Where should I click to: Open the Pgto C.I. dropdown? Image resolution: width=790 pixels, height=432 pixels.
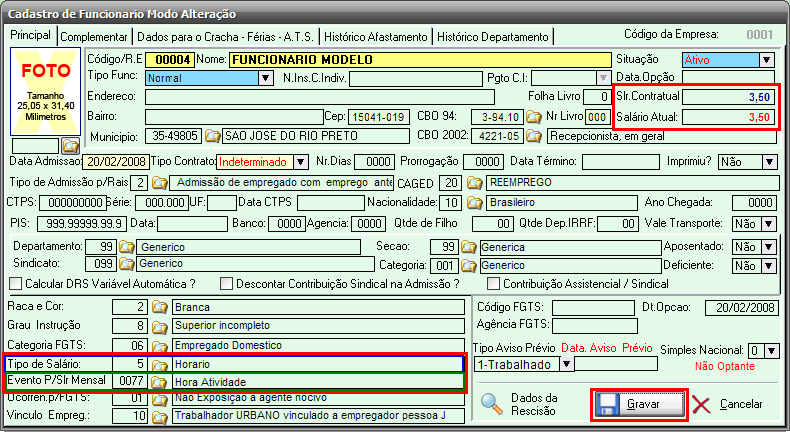[x=604, y=78]
